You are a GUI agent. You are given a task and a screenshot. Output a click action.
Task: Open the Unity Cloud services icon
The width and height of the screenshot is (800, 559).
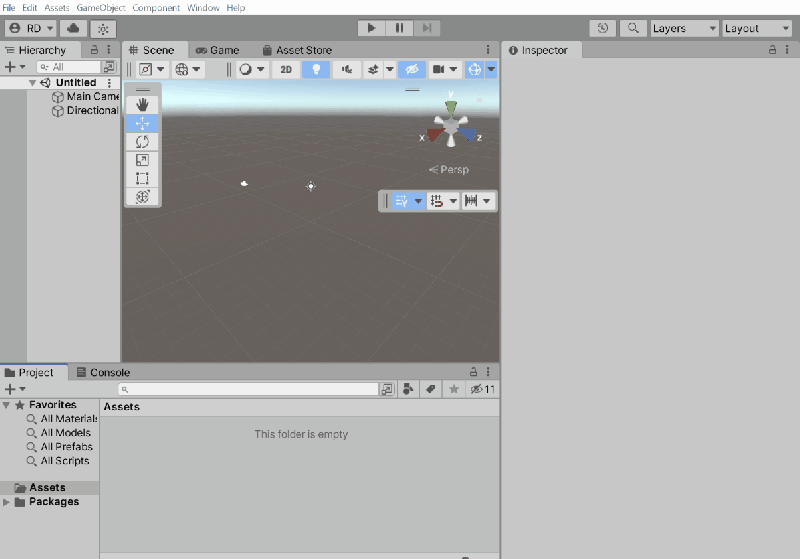point(73,29)
